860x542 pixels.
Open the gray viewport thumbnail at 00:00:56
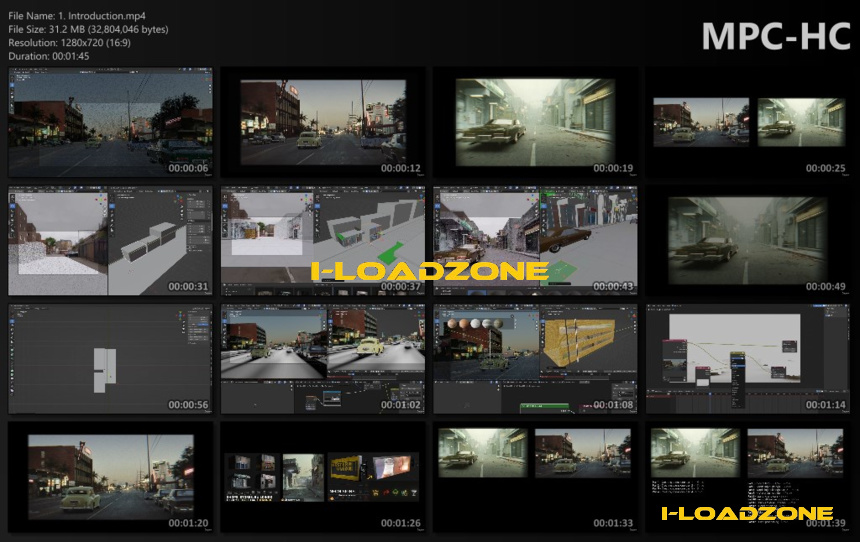(x=110, y=359)
